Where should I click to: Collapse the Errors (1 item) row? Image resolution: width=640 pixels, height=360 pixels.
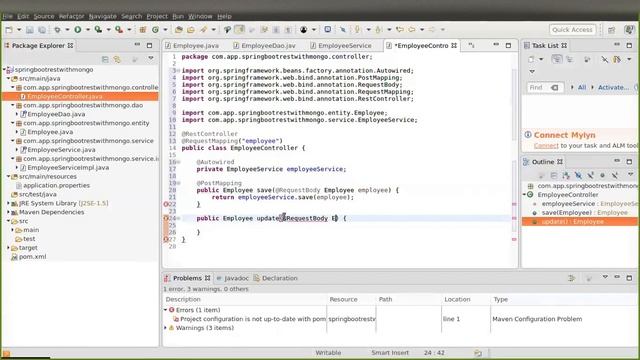pos(166,310)
